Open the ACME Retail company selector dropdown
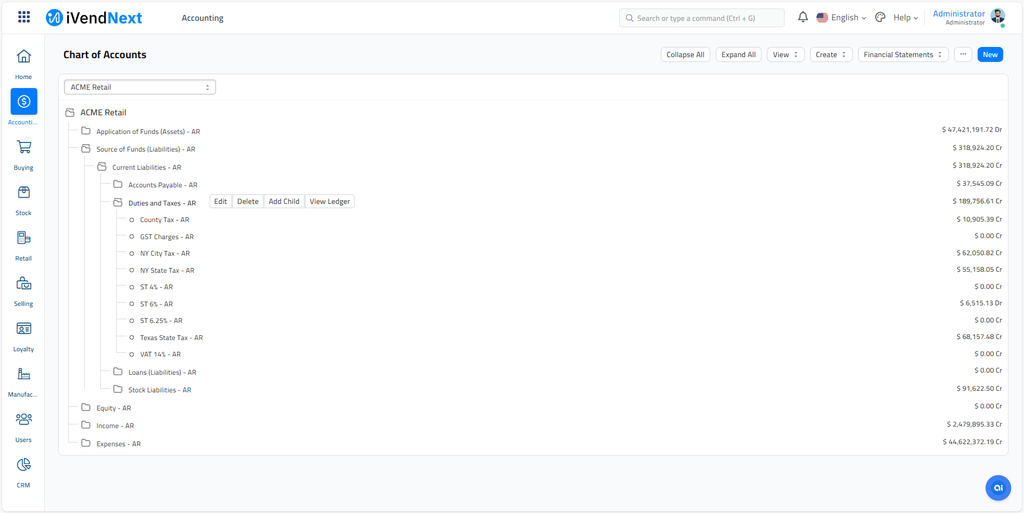 coord(140,88)
